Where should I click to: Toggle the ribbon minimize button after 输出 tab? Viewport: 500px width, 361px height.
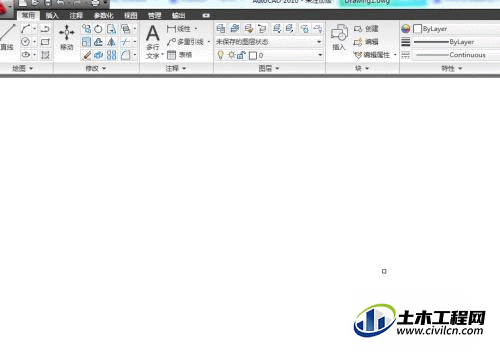[x=206, y=15]
